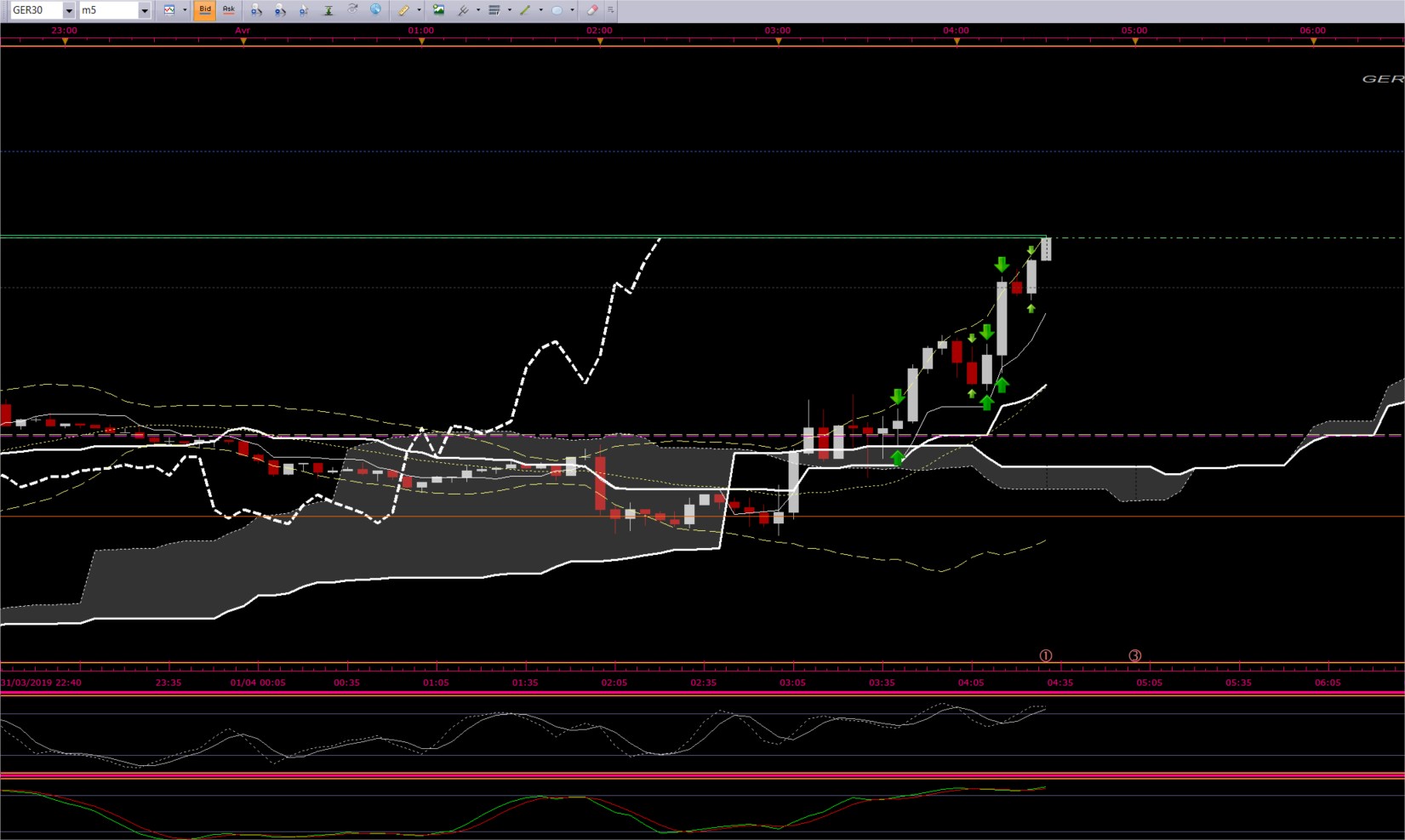This screenshot has height=840, width=1405.
Task: Open the toolbar overflow menu
Action: click(610, 10)
